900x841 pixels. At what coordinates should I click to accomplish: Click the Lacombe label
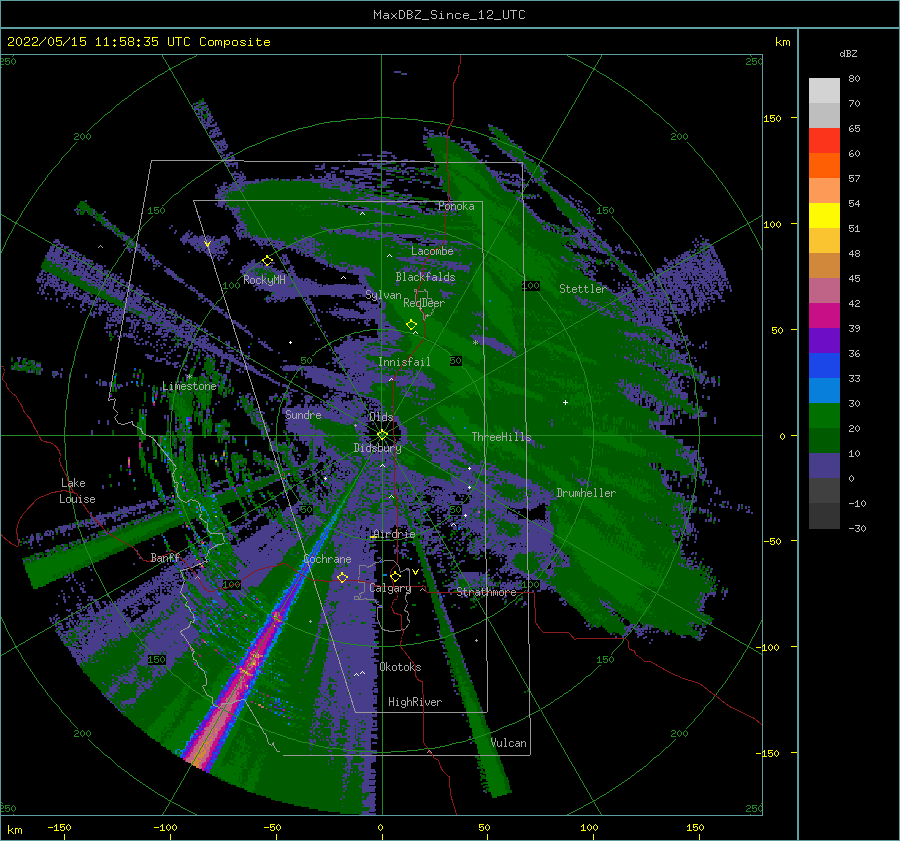point(432,251)
